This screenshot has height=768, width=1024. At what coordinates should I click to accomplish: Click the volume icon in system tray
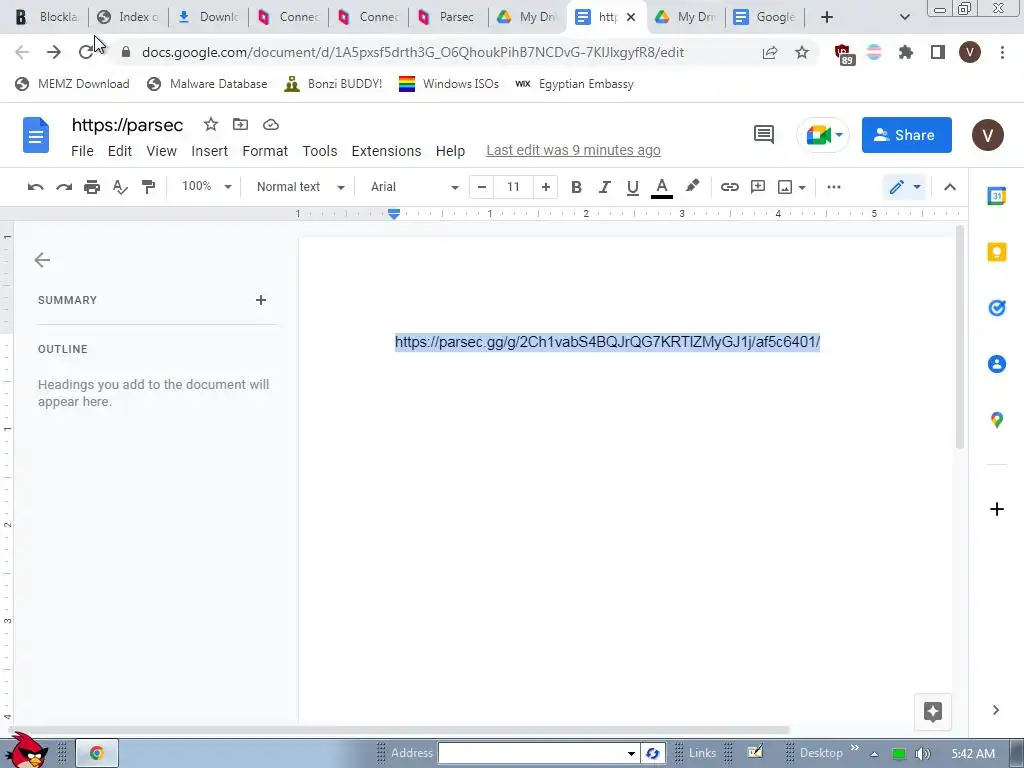(x=922, y=754)
